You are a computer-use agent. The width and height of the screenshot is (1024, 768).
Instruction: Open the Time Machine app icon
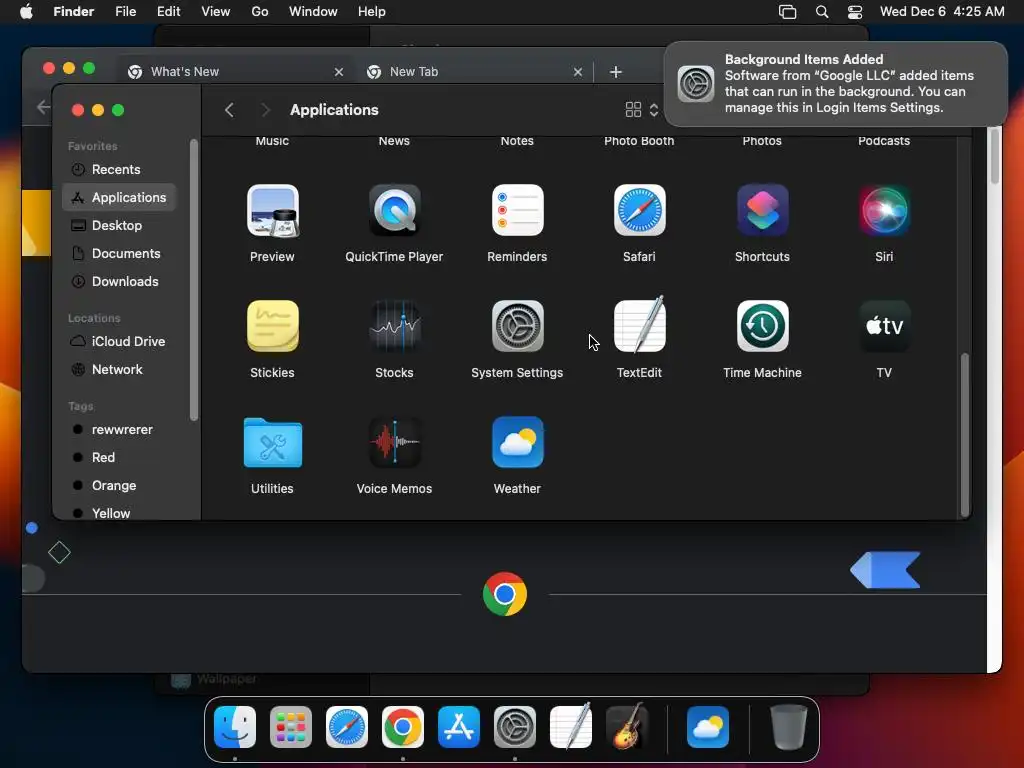(x=762, y=326)
